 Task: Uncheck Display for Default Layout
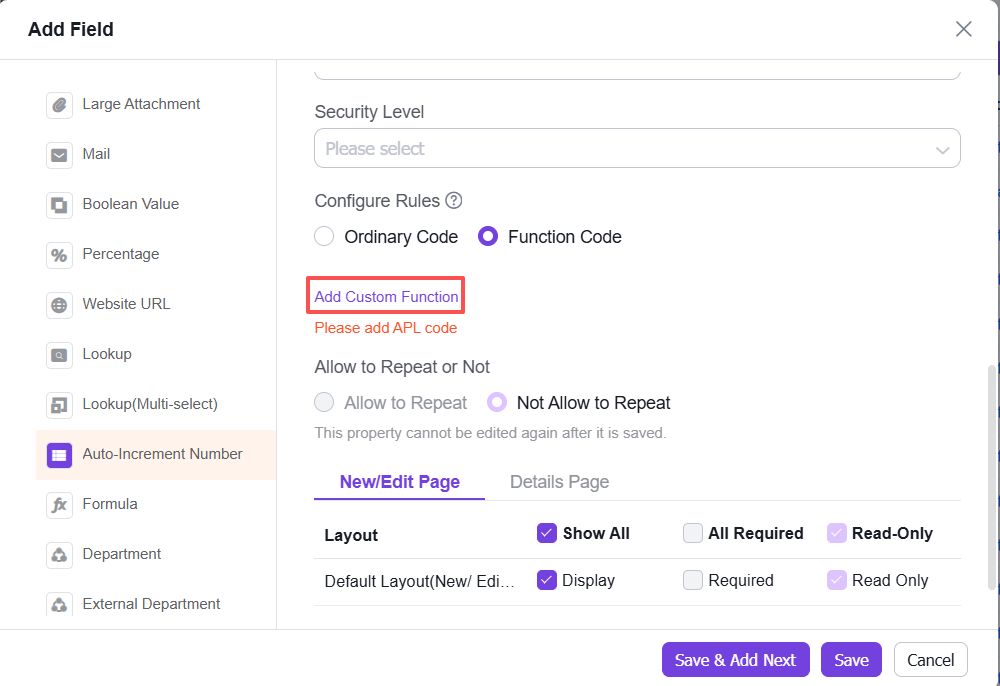coord(547,580)
